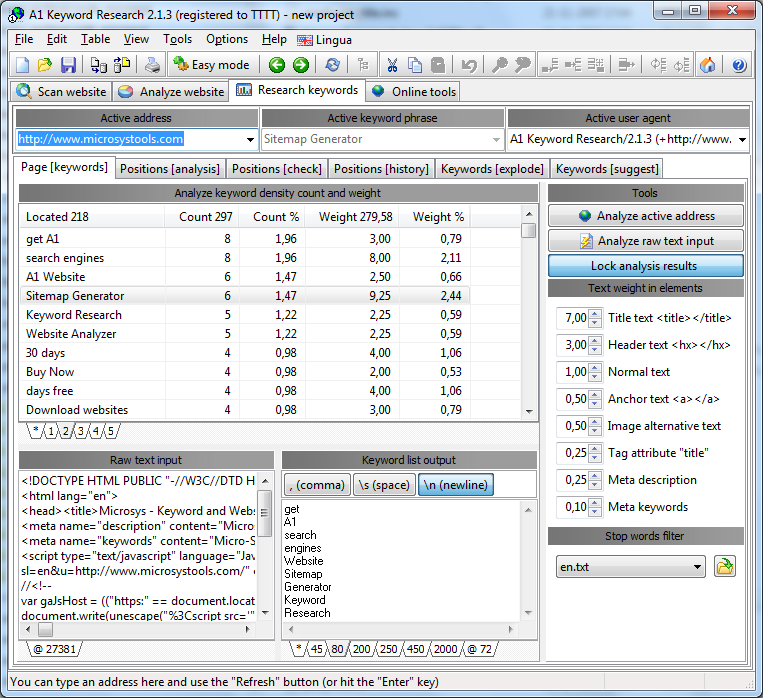Select word-count filter tab 3
The image size is (763, 698).
81,431
